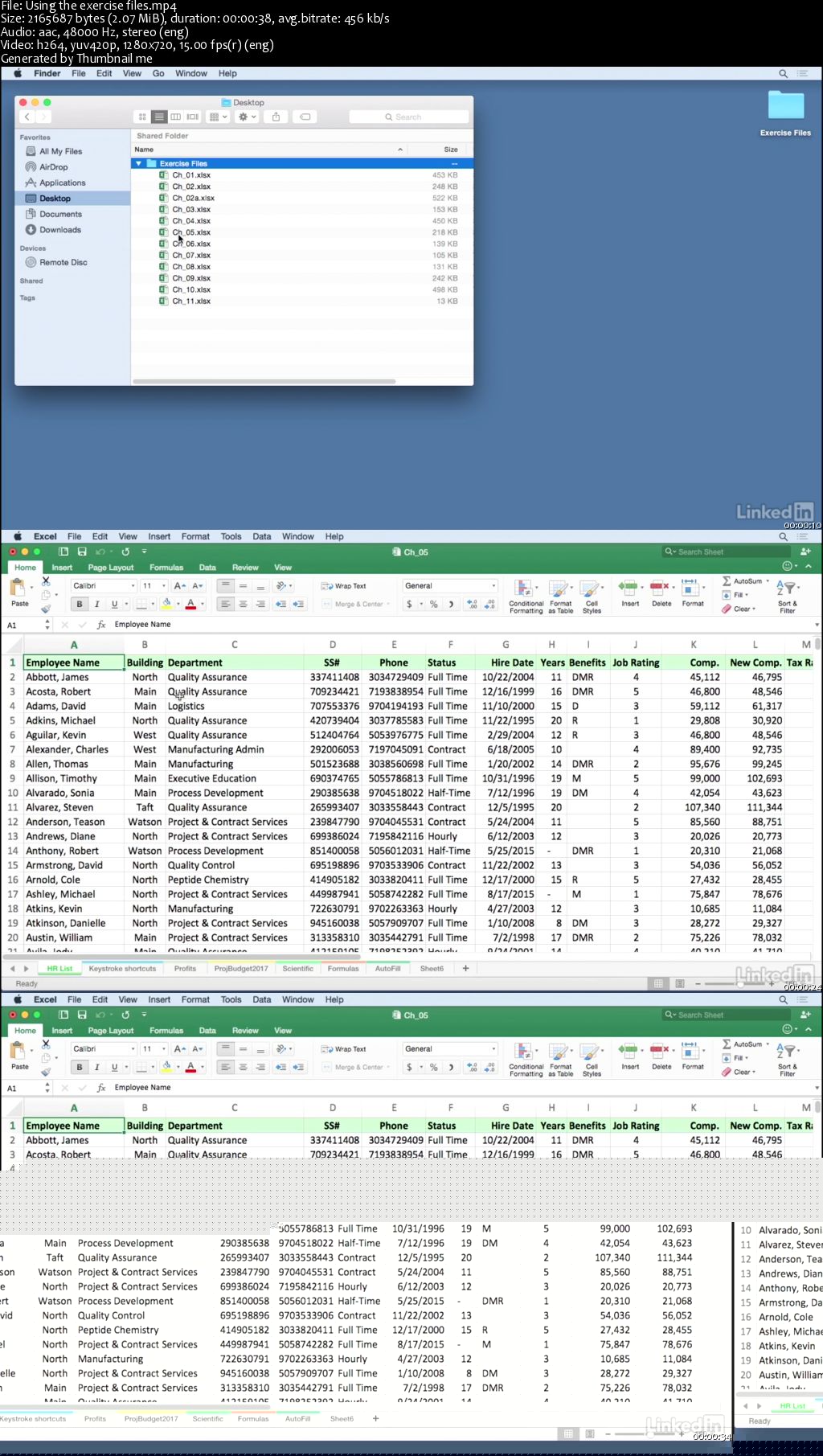Click Fill Color bucket in 00:00:24 Excel frame
823x1456 pixels.
167,604
